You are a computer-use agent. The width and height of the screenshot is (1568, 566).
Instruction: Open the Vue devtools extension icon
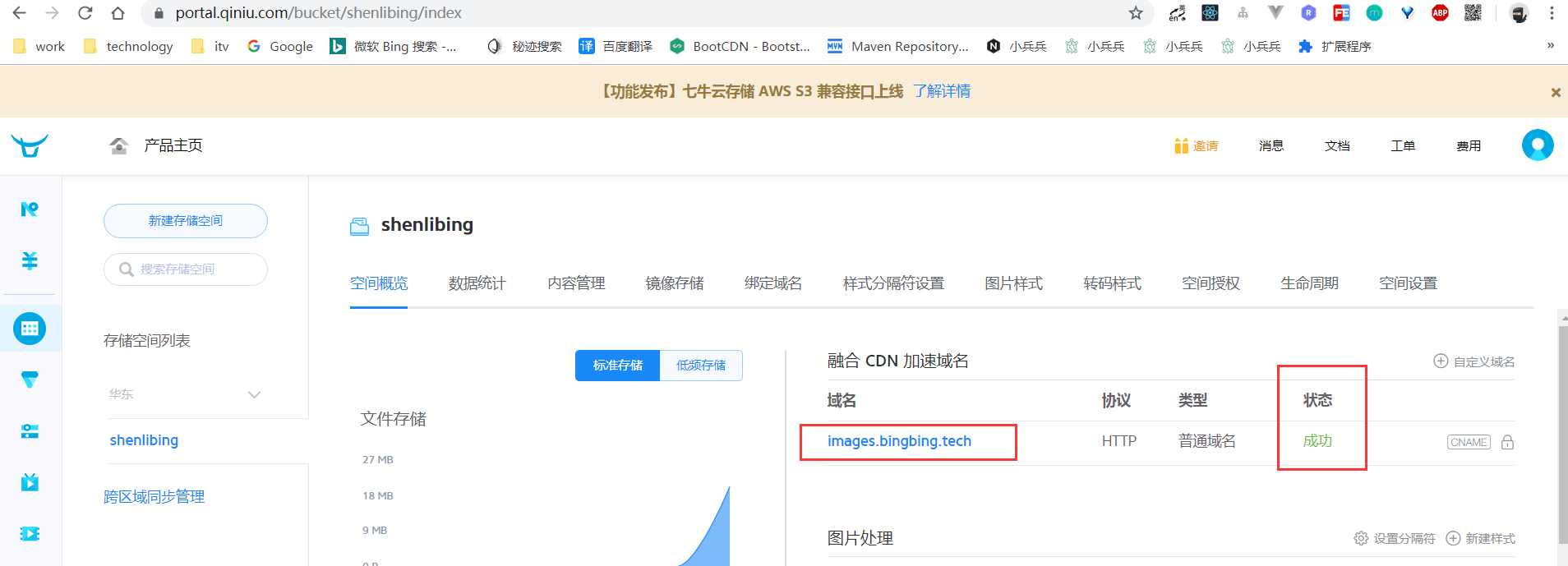tap(1275, 12)
